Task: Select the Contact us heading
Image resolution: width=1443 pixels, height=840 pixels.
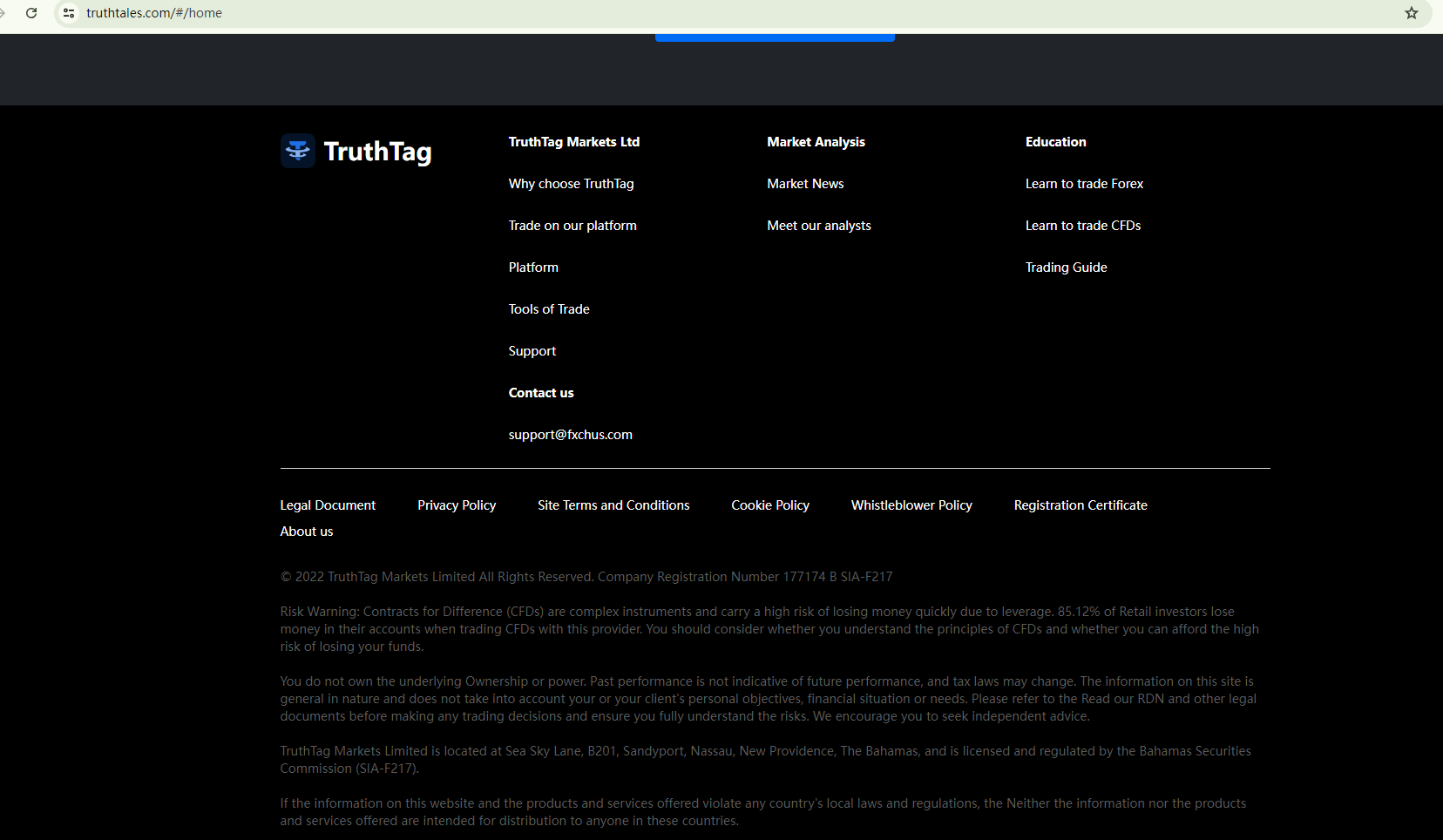Action: point(541,393)
